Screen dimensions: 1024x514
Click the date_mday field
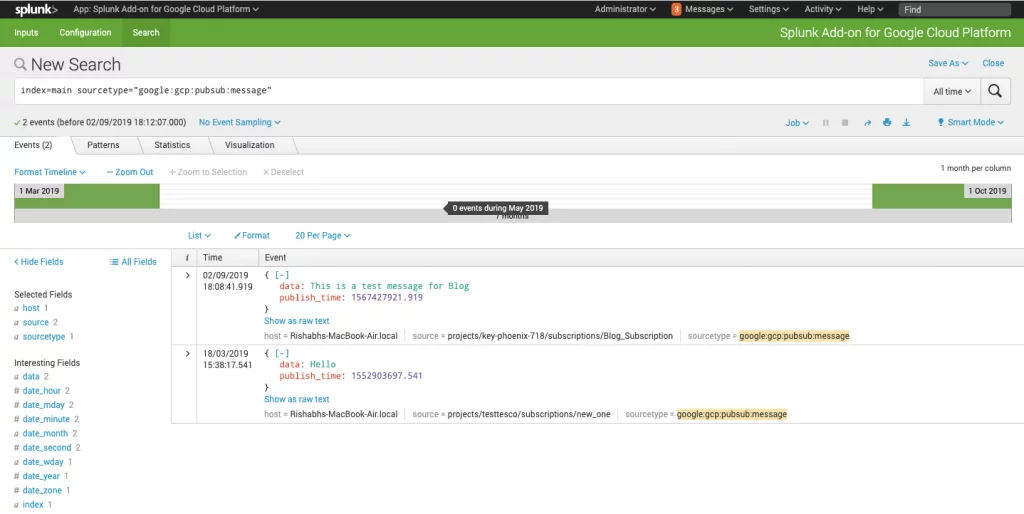(x=44, y=406)
